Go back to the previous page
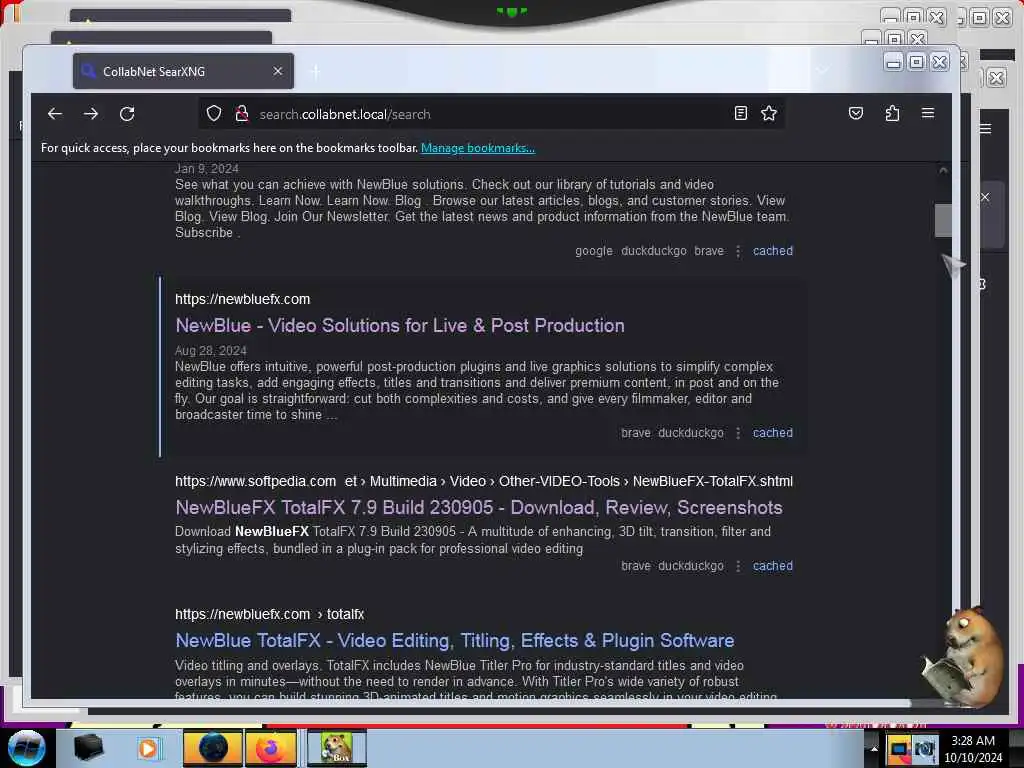Screen dimensions: 1024x768 click(x=55, y=114)
